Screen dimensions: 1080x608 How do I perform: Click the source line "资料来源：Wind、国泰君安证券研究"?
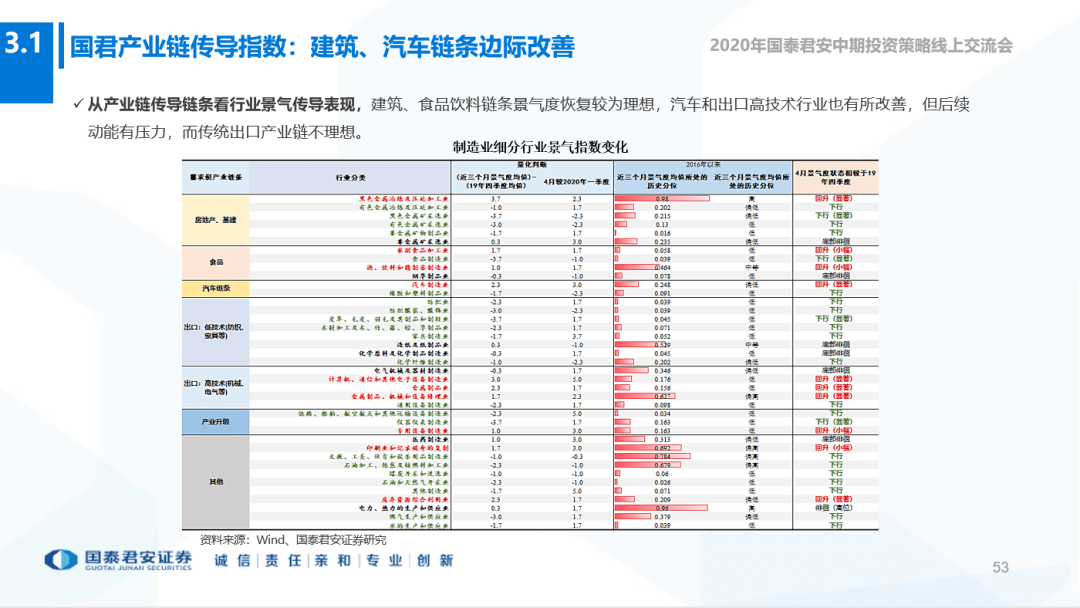point(293,540)
